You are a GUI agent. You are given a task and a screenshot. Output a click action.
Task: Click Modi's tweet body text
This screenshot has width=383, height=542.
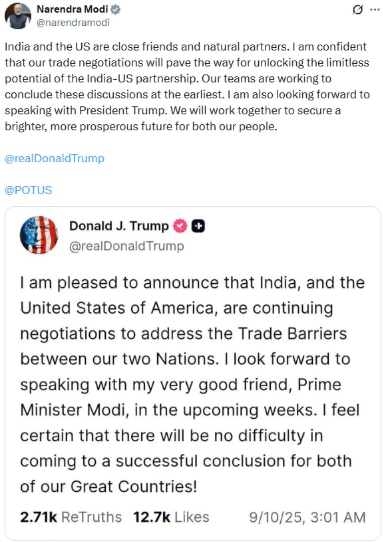pos(187,86)
